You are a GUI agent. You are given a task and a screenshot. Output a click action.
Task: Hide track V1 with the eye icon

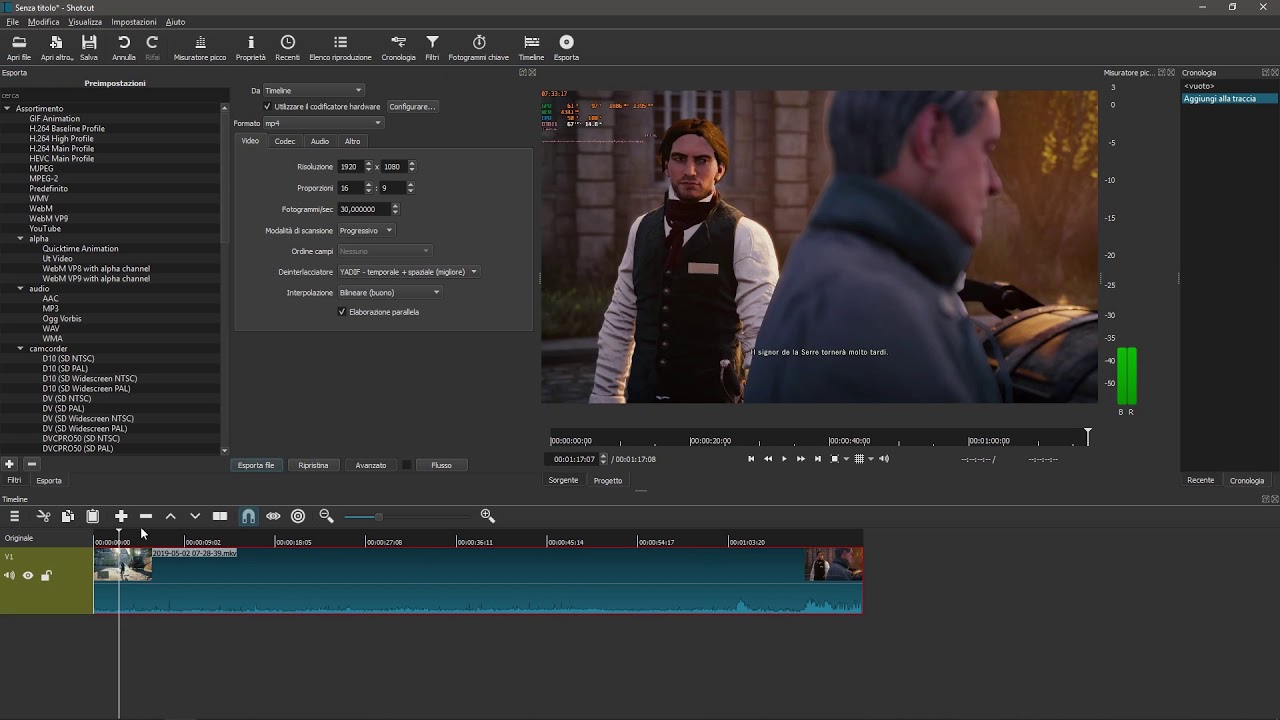point(28,575)
